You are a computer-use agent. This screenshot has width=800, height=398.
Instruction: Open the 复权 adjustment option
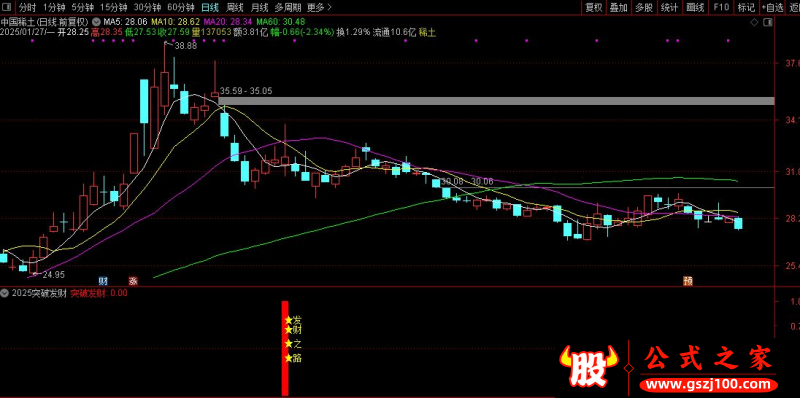593,7
